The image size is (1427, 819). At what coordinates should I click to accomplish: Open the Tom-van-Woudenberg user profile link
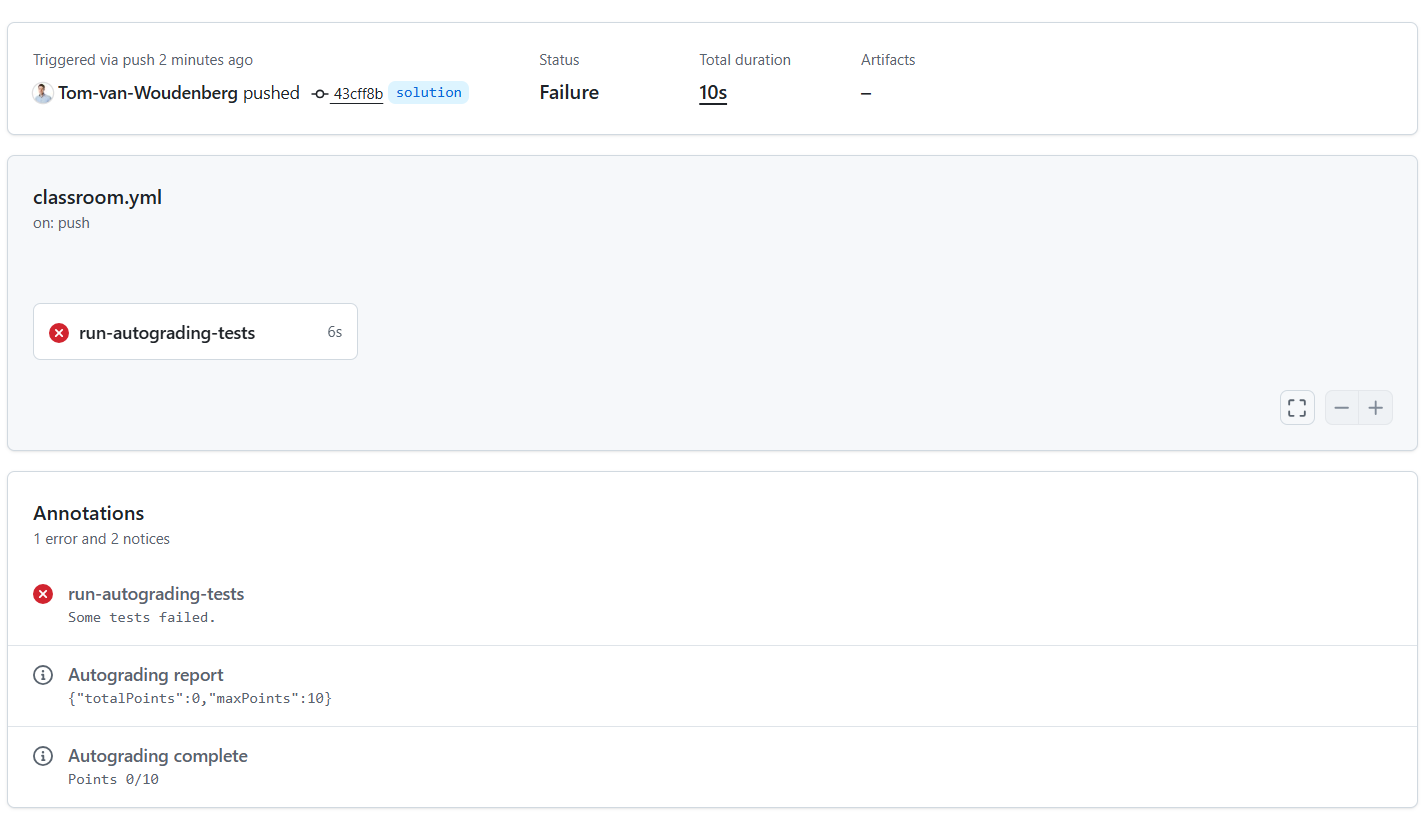(x=148, y=93)
